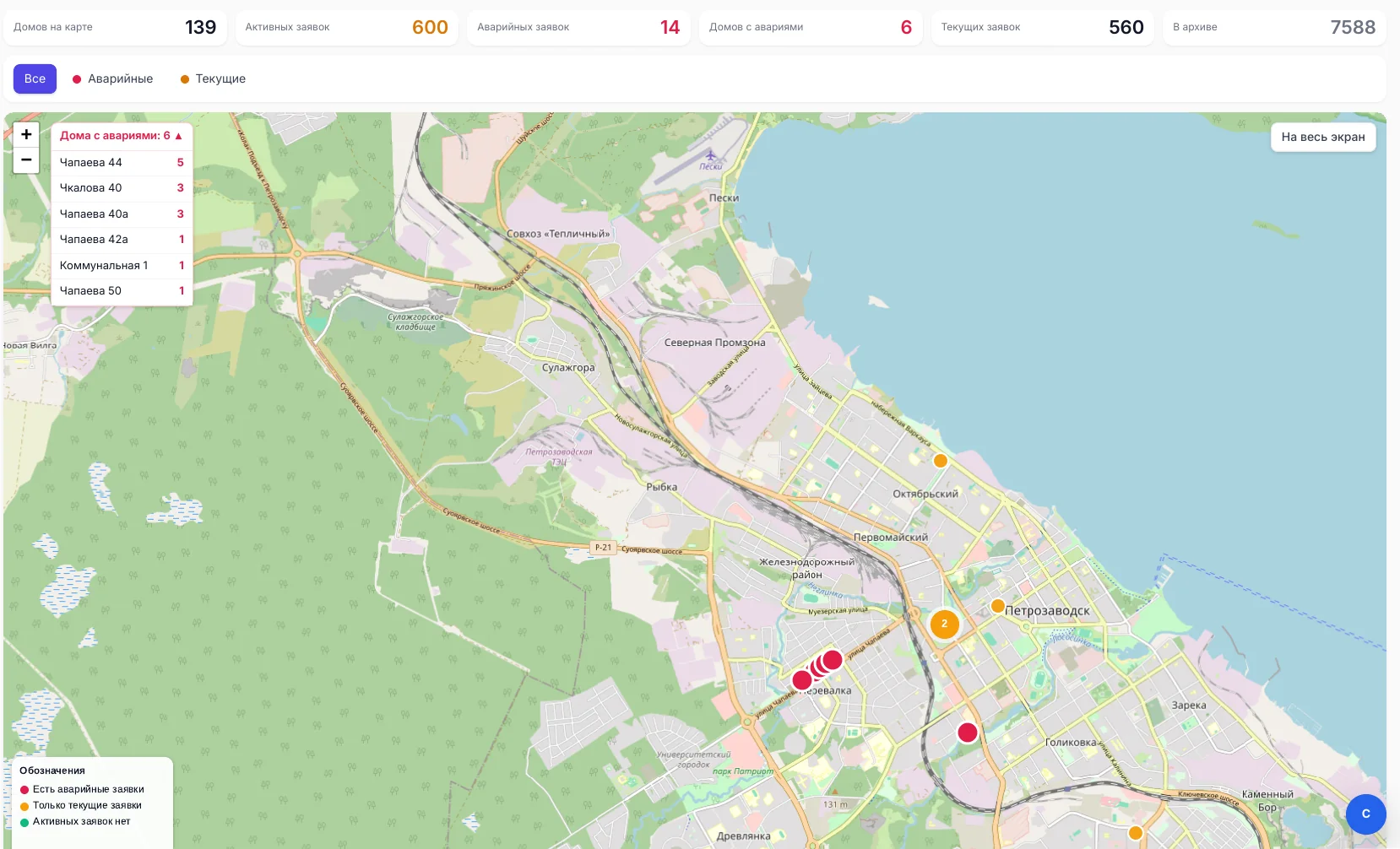Select the red emergency marker near Голиковка
1400x849 pixels.
tap(968, 733)
